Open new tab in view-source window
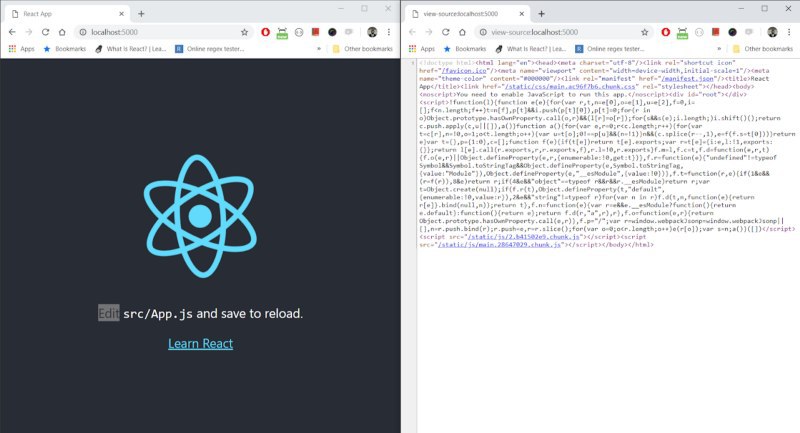The image size is (800, 433). pos(541,14)
